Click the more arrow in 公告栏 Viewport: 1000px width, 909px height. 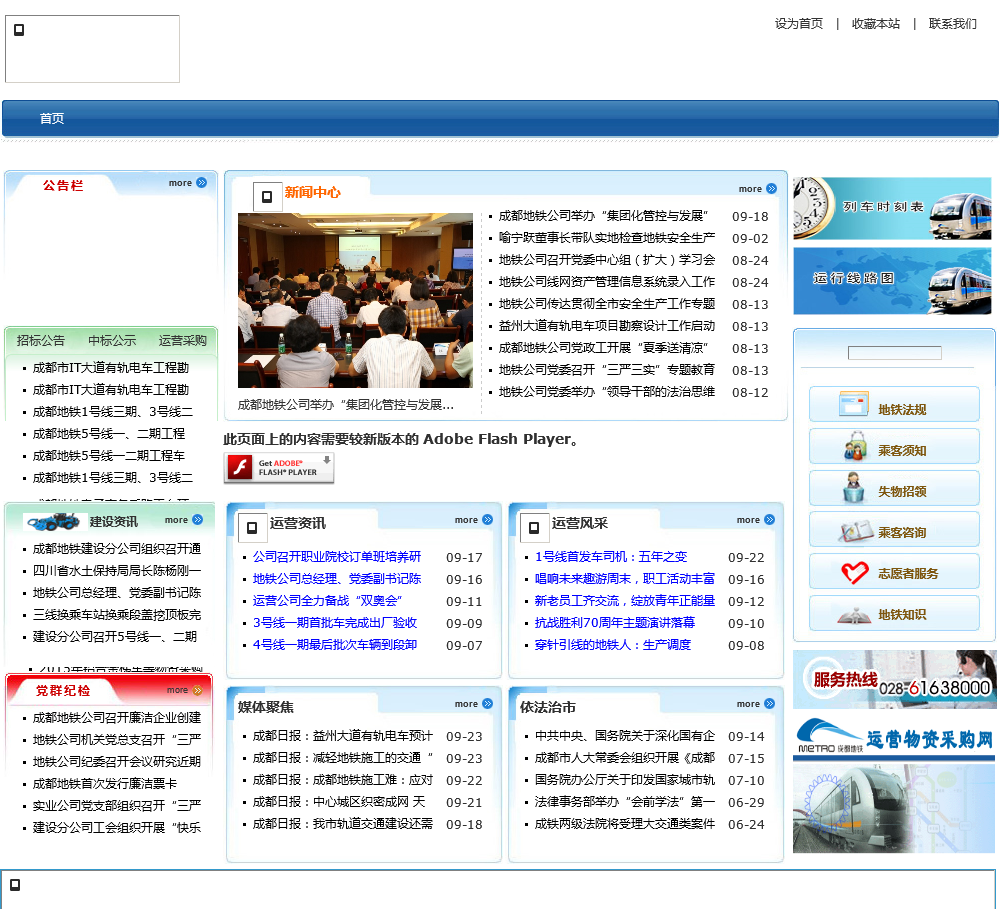click(x=202, y=182)
